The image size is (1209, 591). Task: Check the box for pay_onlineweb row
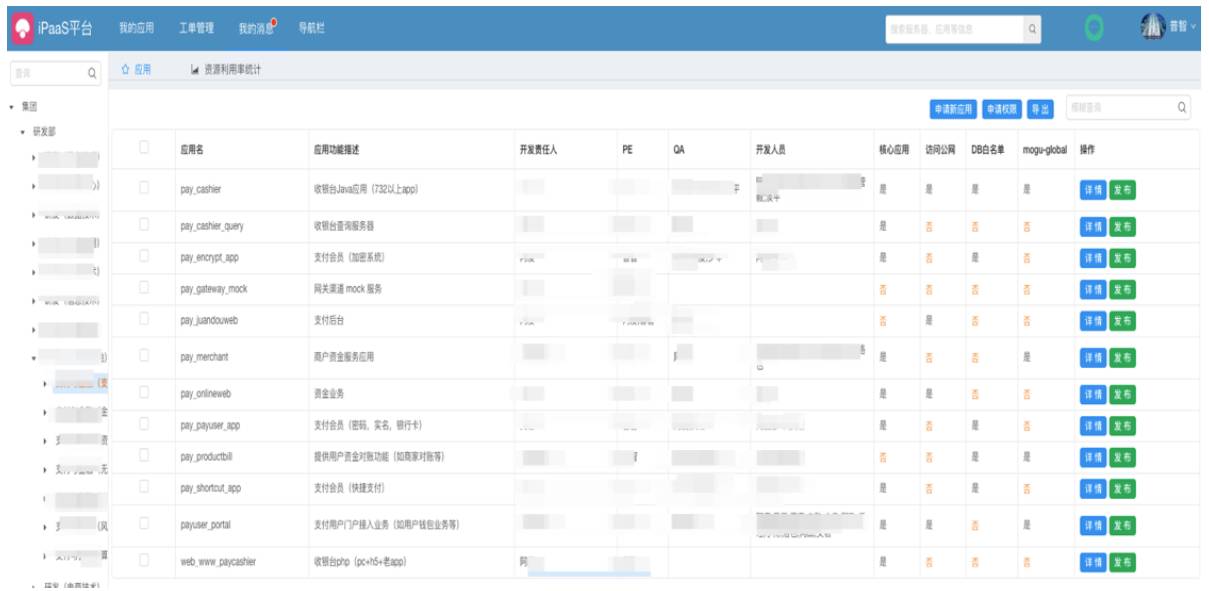pos(144,393)
